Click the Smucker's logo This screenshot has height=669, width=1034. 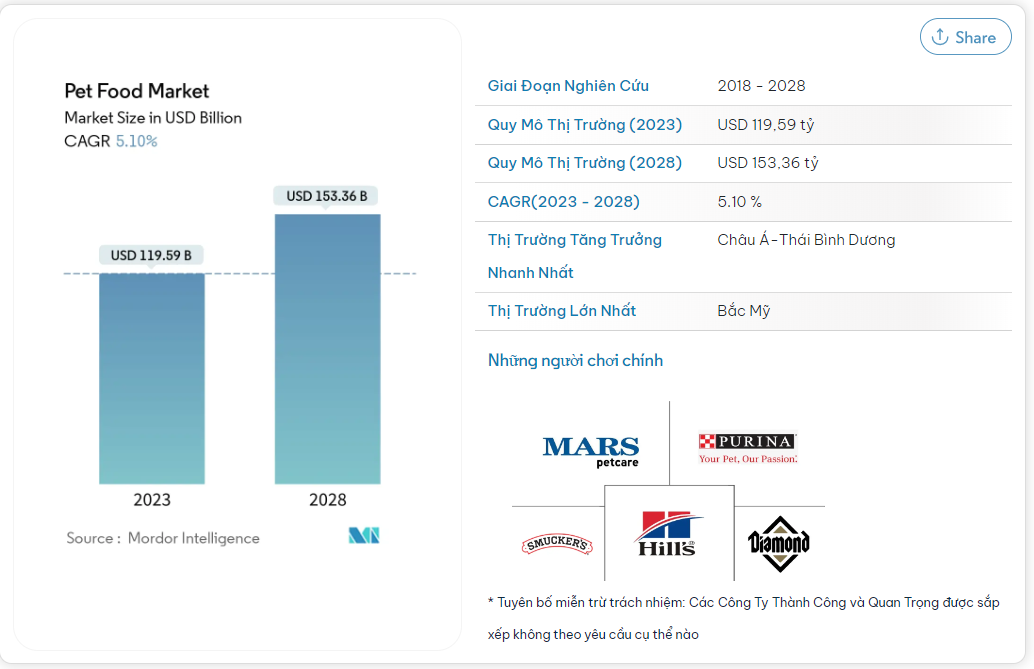tap(556, 545)
